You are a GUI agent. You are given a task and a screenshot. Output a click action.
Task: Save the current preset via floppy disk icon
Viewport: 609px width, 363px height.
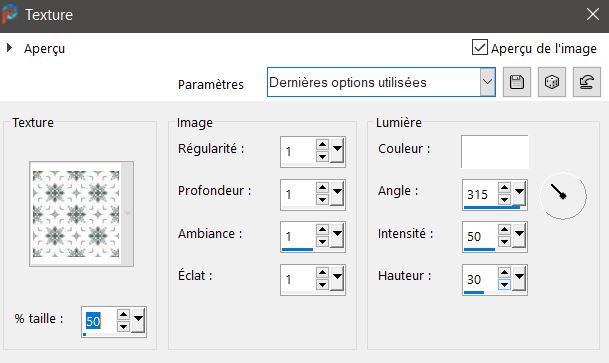click(517, 82)
